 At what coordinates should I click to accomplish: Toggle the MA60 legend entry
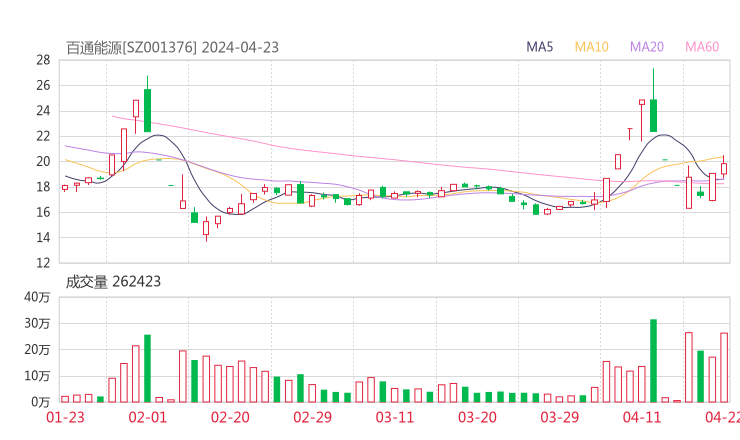(702, 47)
